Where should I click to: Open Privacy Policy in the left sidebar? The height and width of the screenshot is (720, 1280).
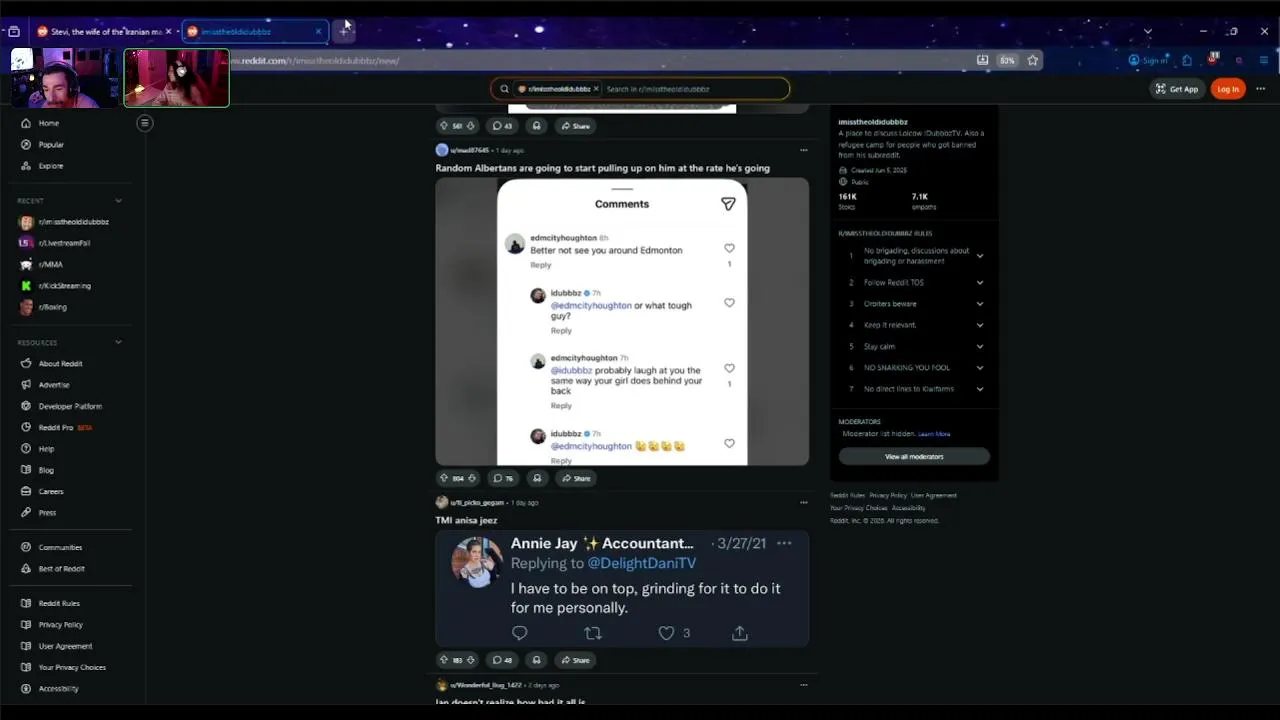click(x=60, y=625)
